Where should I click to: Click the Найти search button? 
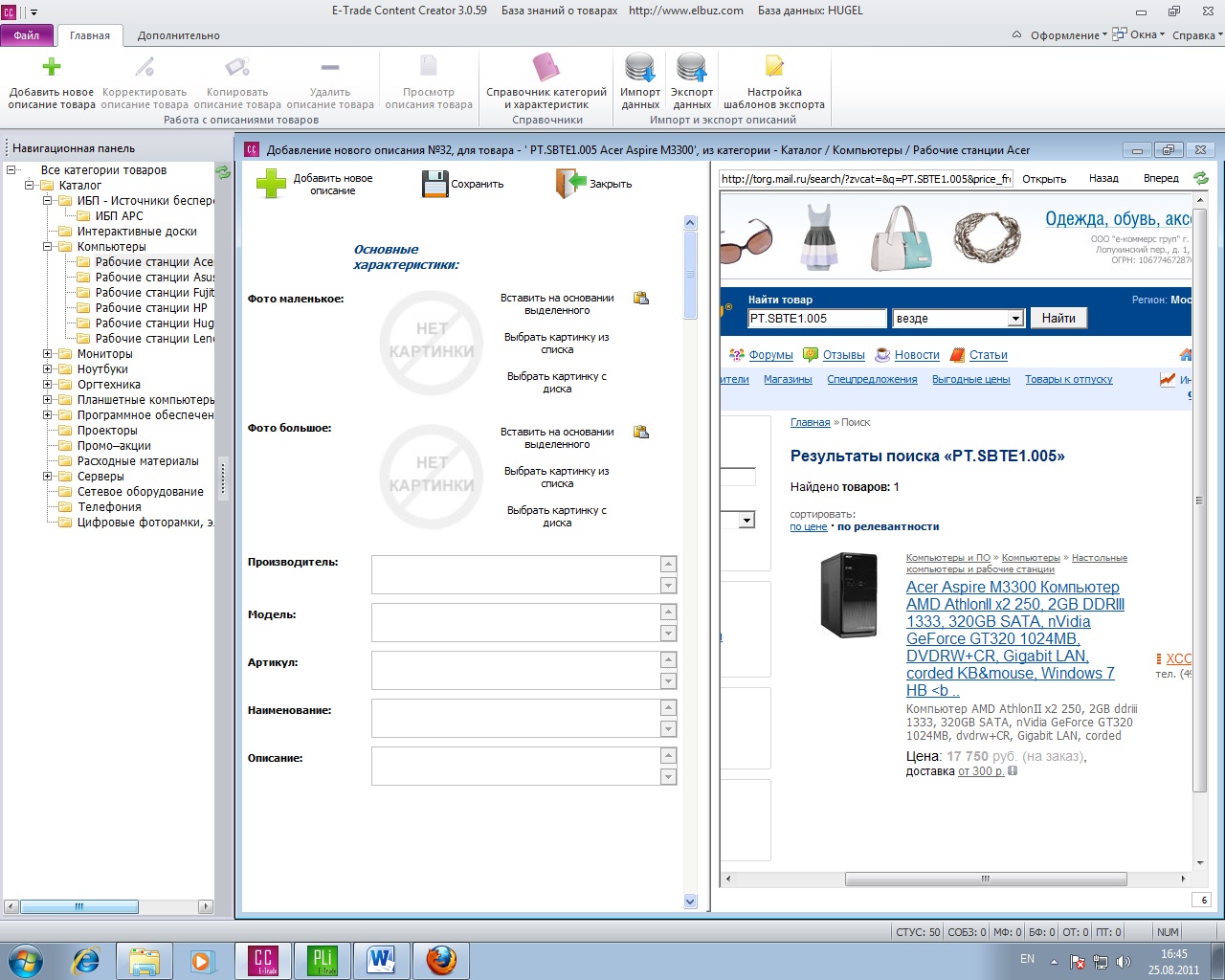(x=1058, y=318)
